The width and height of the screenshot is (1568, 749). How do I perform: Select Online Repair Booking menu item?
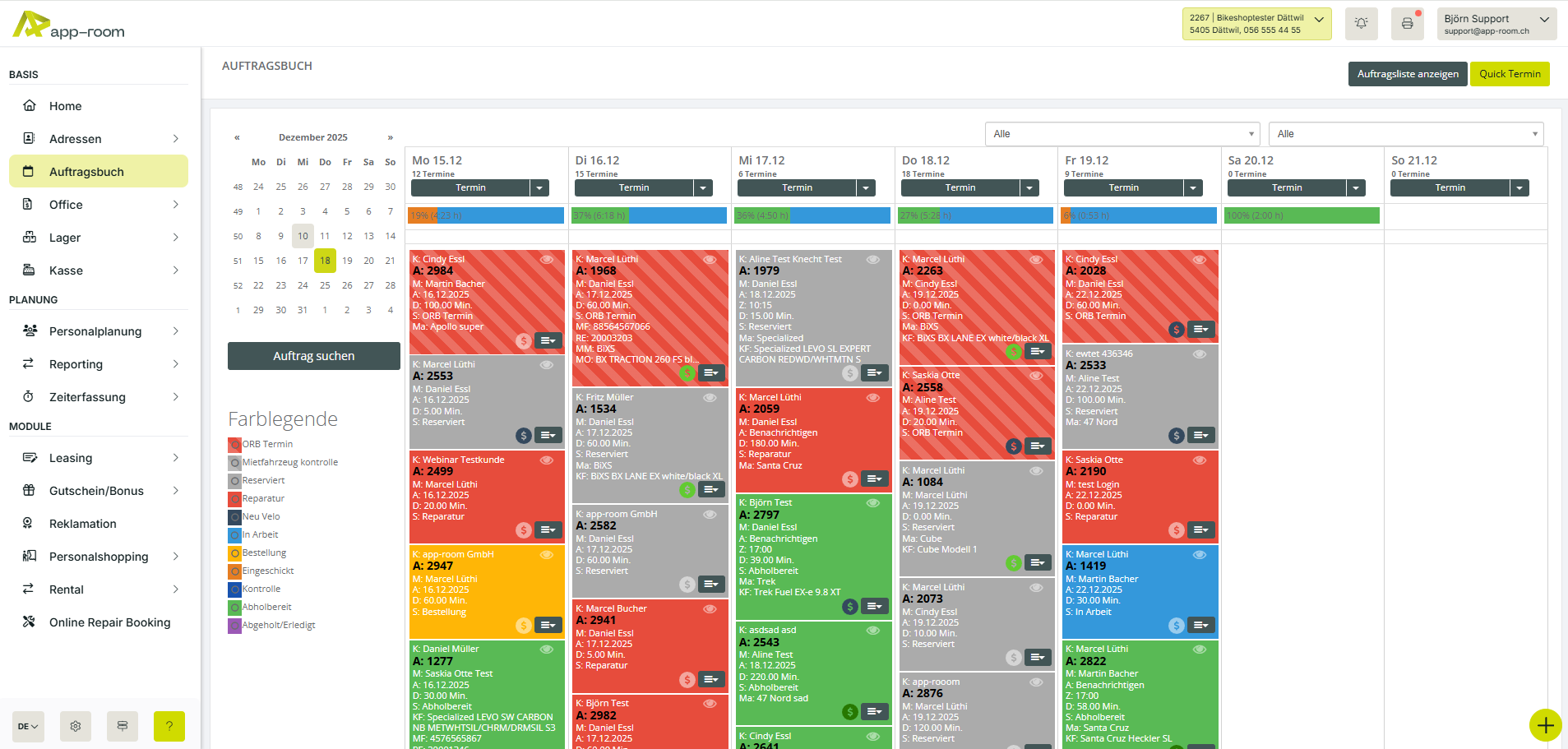click(109, 622)
